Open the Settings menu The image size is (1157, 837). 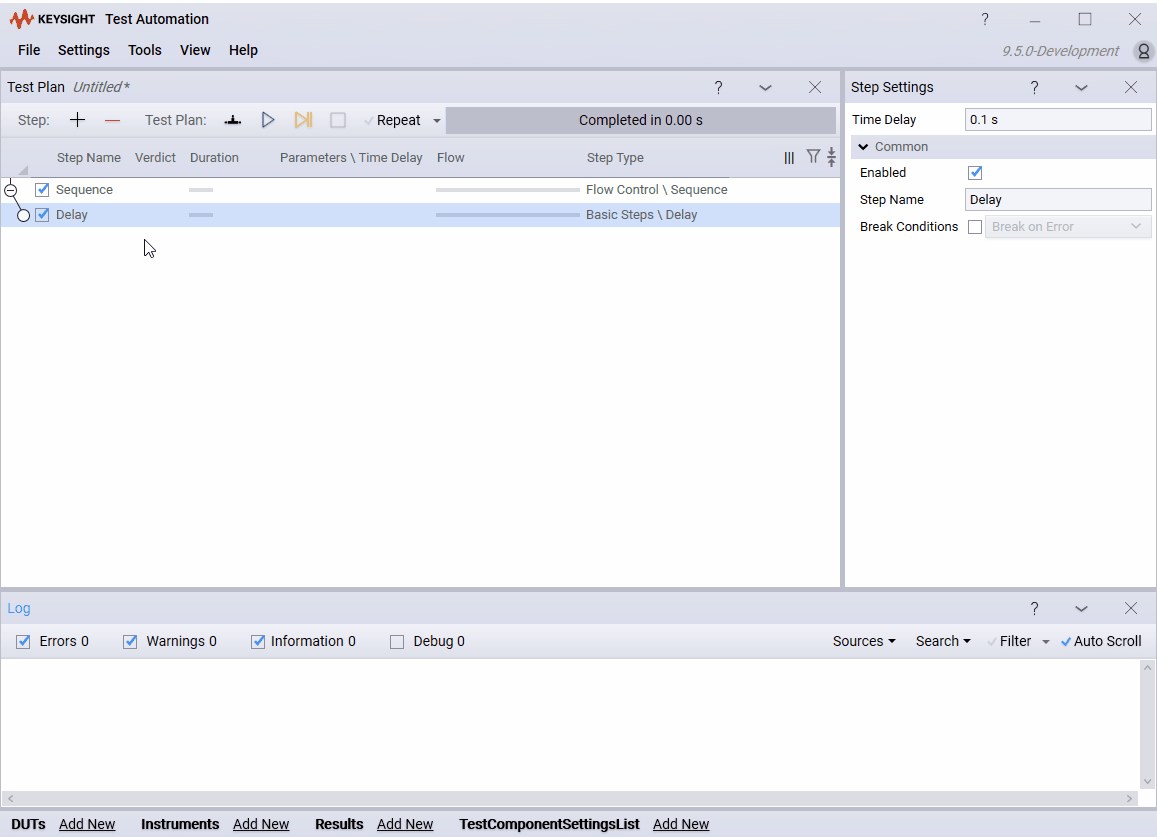(83, 50)
